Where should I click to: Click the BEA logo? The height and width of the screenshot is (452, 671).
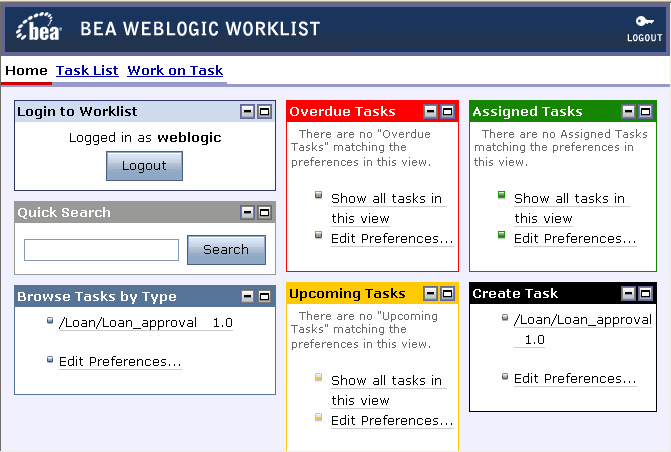point(40,29)
